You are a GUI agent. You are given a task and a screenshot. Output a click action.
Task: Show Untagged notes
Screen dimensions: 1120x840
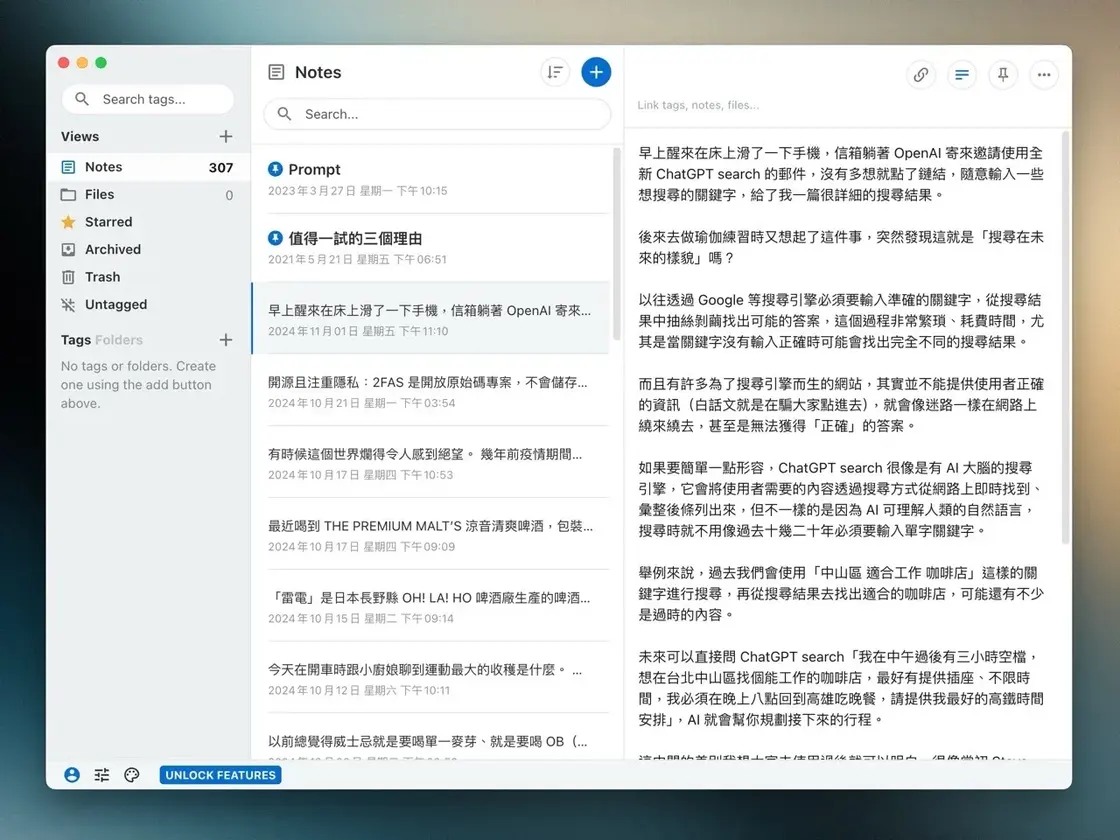pos(149,304)
